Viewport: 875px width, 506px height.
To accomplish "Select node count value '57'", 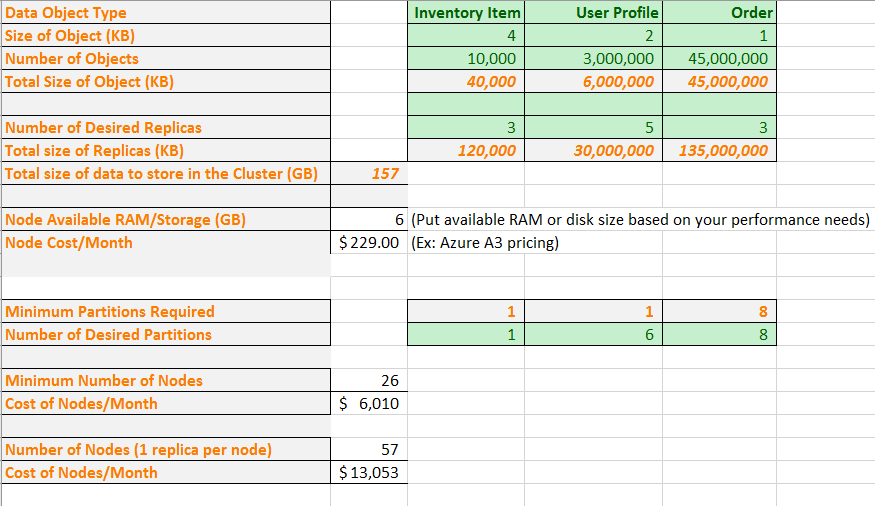I will click(369, 449).
